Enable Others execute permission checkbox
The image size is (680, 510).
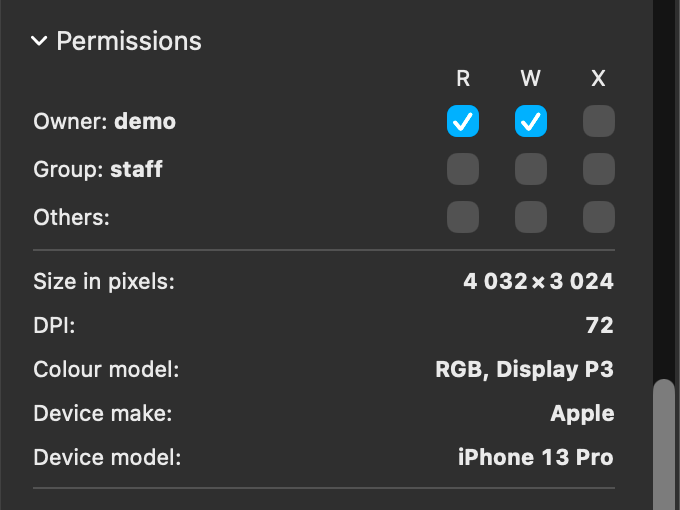pos(599,217)
